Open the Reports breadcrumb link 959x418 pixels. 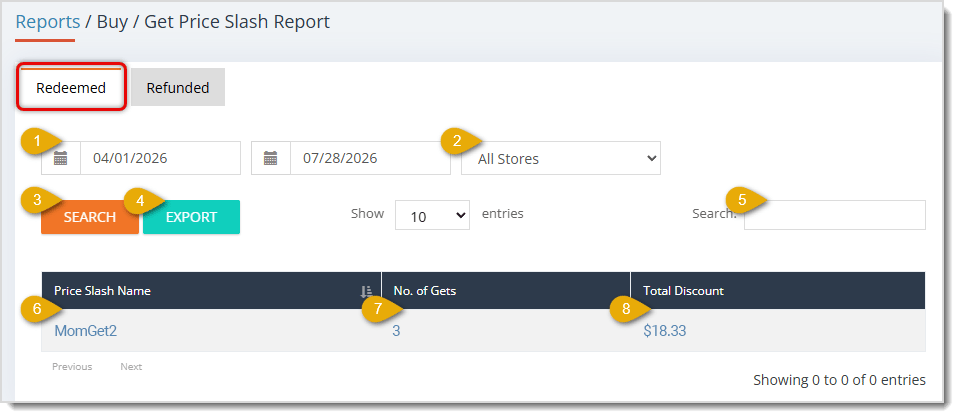click(x=48, y=22)
